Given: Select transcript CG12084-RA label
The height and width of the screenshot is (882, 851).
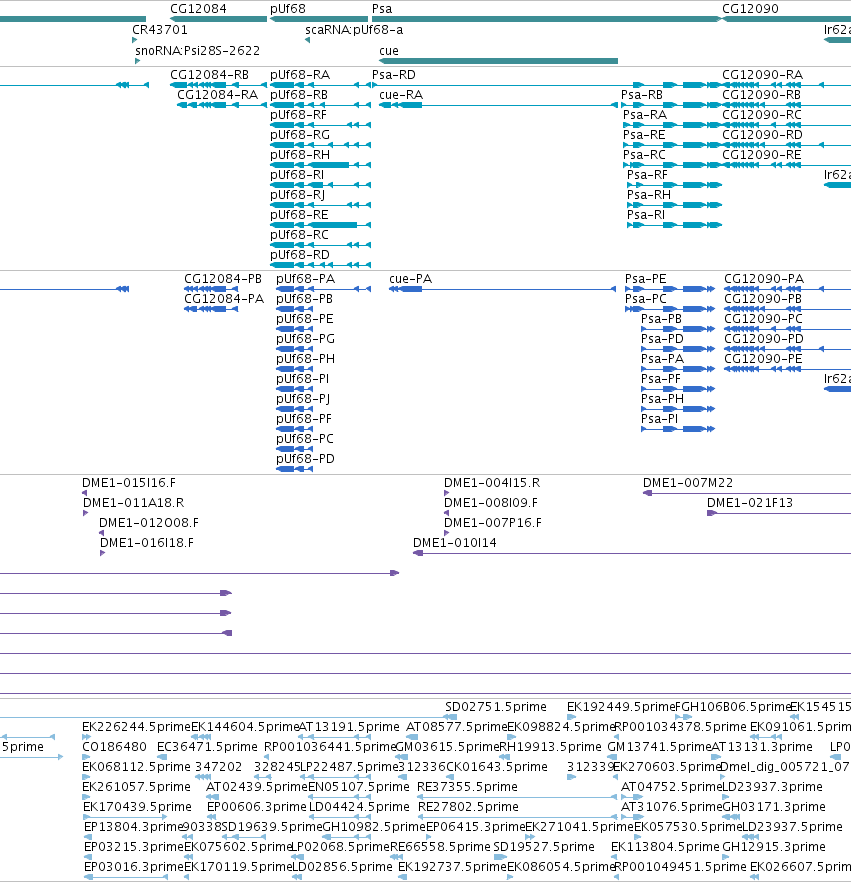Looking at the screenshot, I should [x=218, y=94].
